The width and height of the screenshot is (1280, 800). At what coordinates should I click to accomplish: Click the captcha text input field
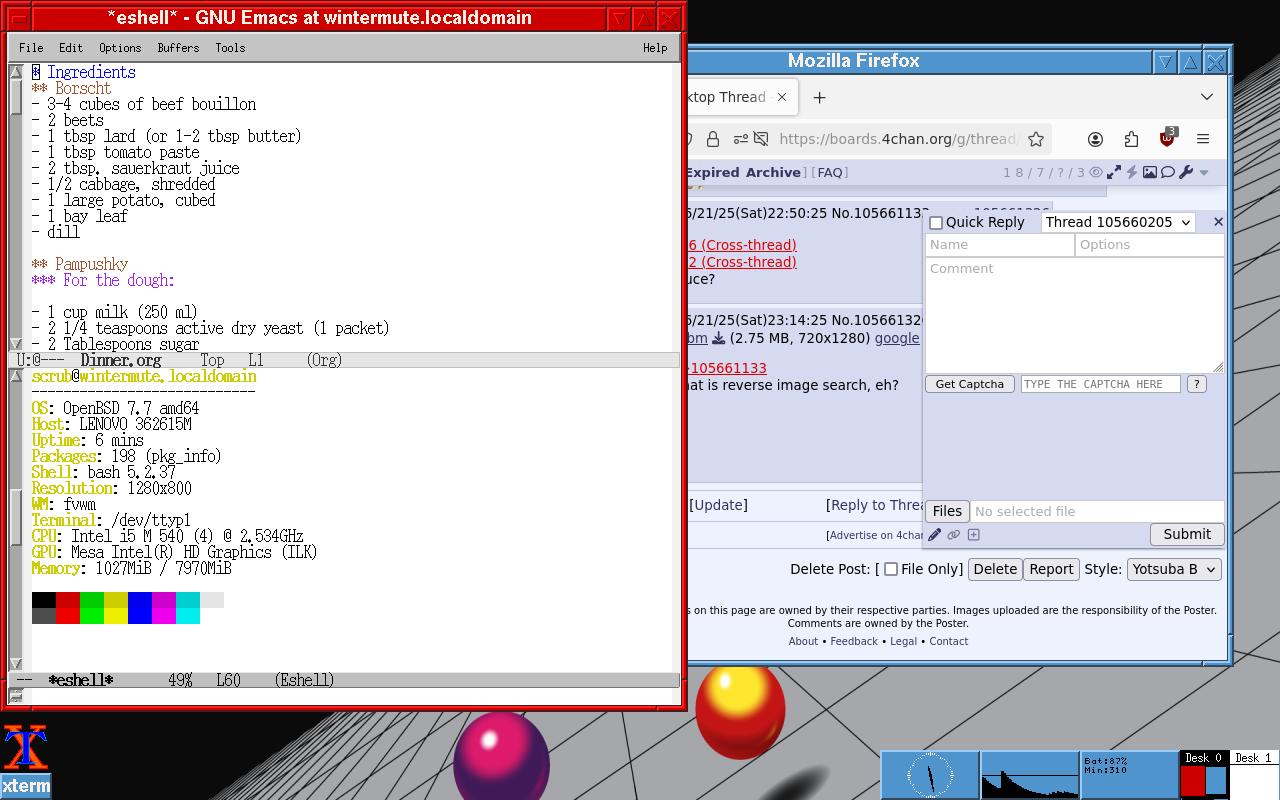(x=1100, y=384)
